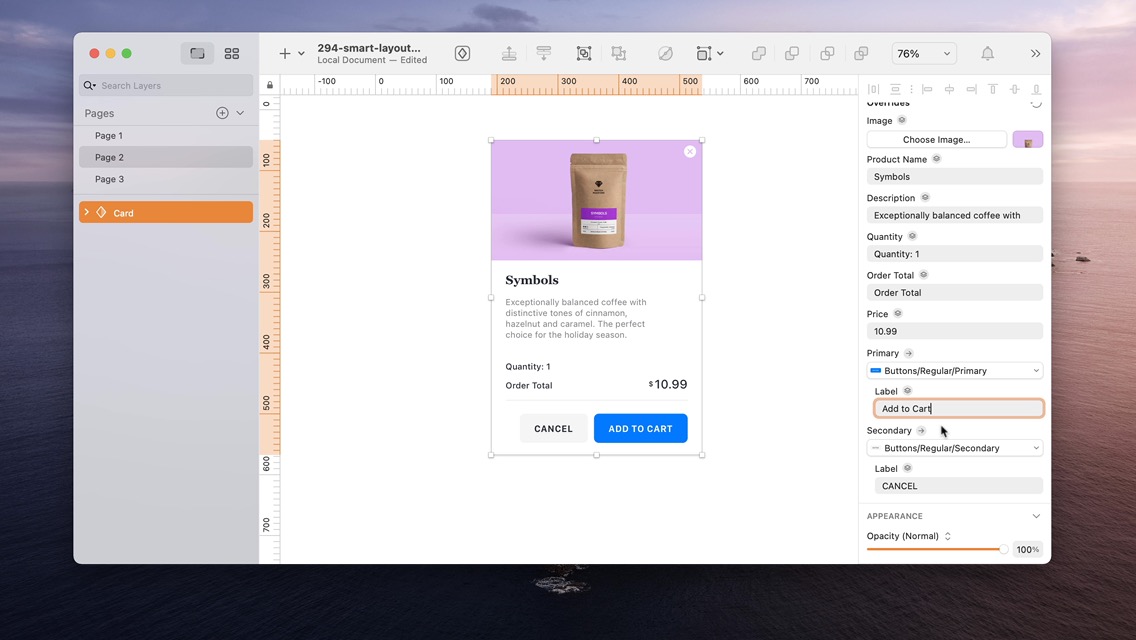The height and width of the screenshot is (640, 1136).
Task: Click the add page plus button
Action: (x=221, y=113)
